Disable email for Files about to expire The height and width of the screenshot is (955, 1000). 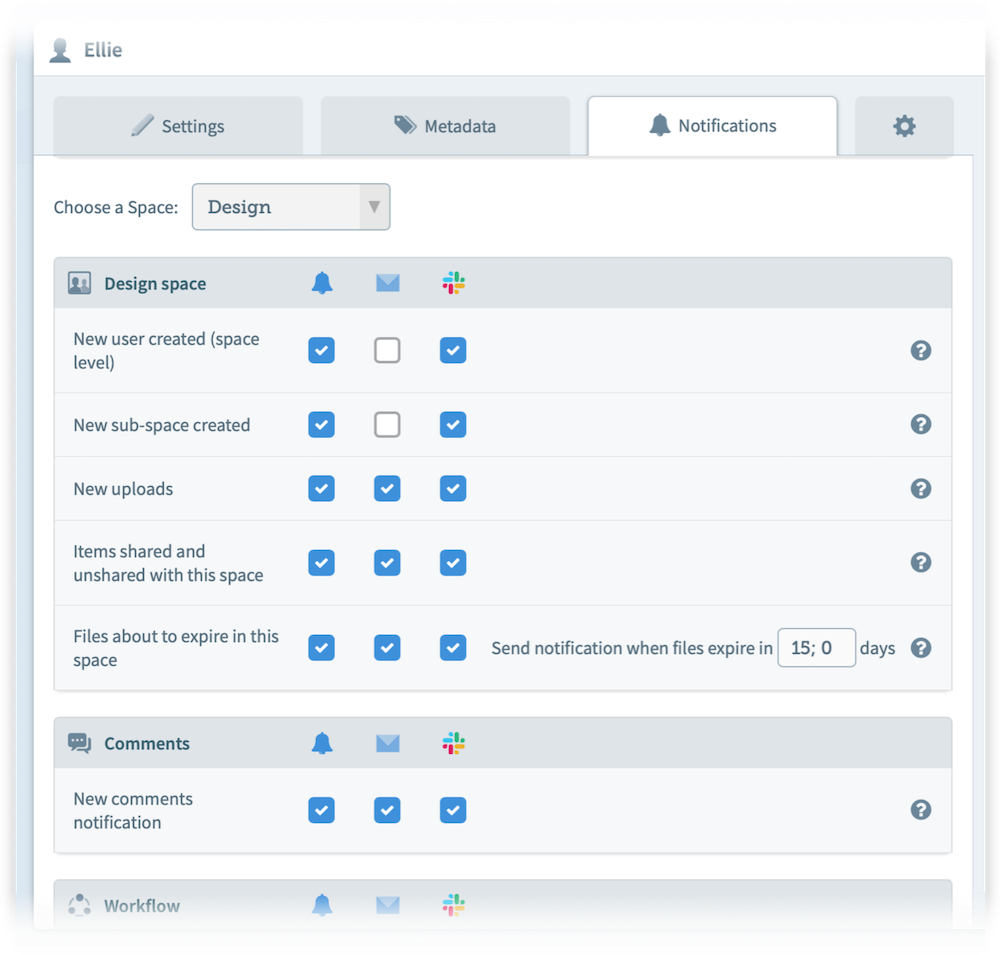[x=387, y=648]
